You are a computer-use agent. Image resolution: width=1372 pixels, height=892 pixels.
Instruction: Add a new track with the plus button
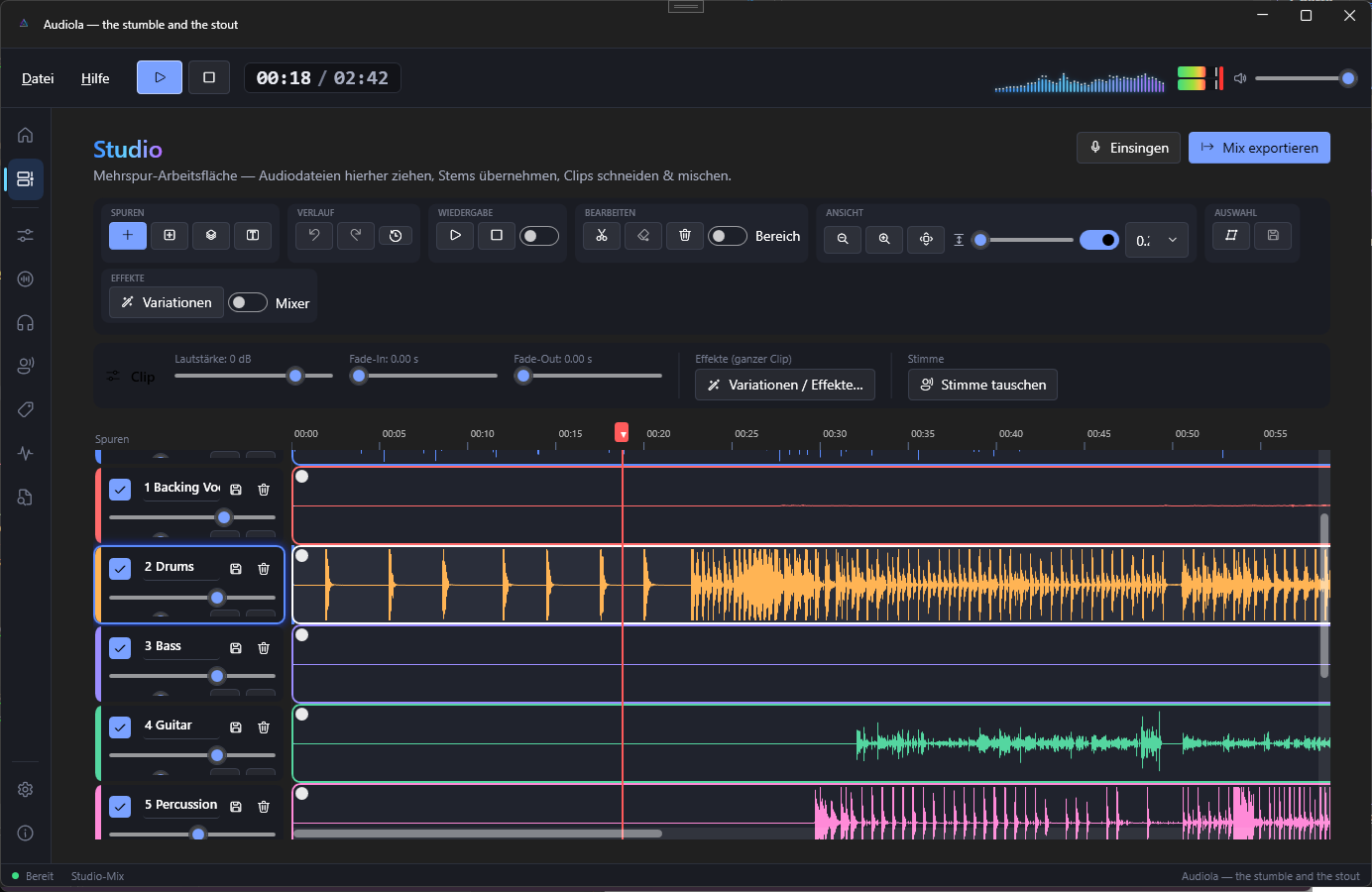128,235
